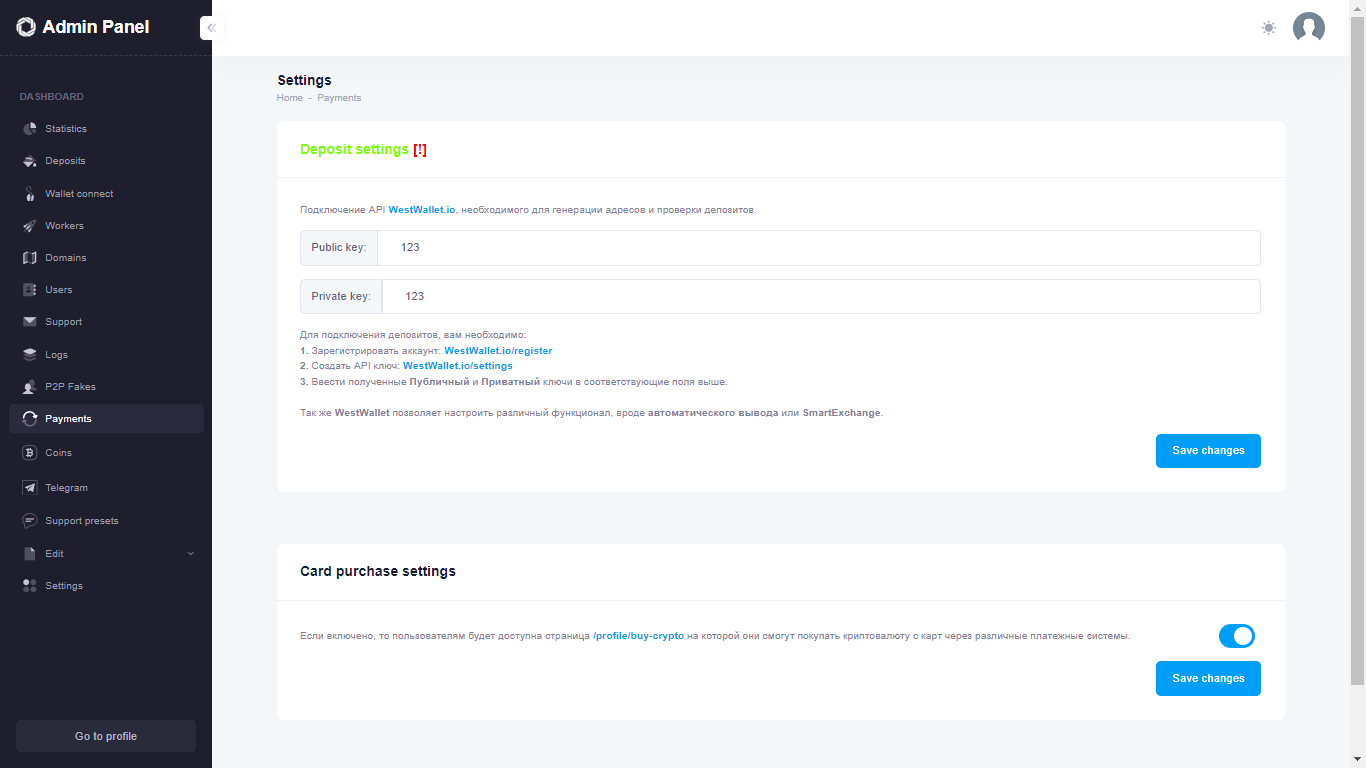Go to P2P Fakes section
Screen dimensions: 1366x768
pos(70,387)
